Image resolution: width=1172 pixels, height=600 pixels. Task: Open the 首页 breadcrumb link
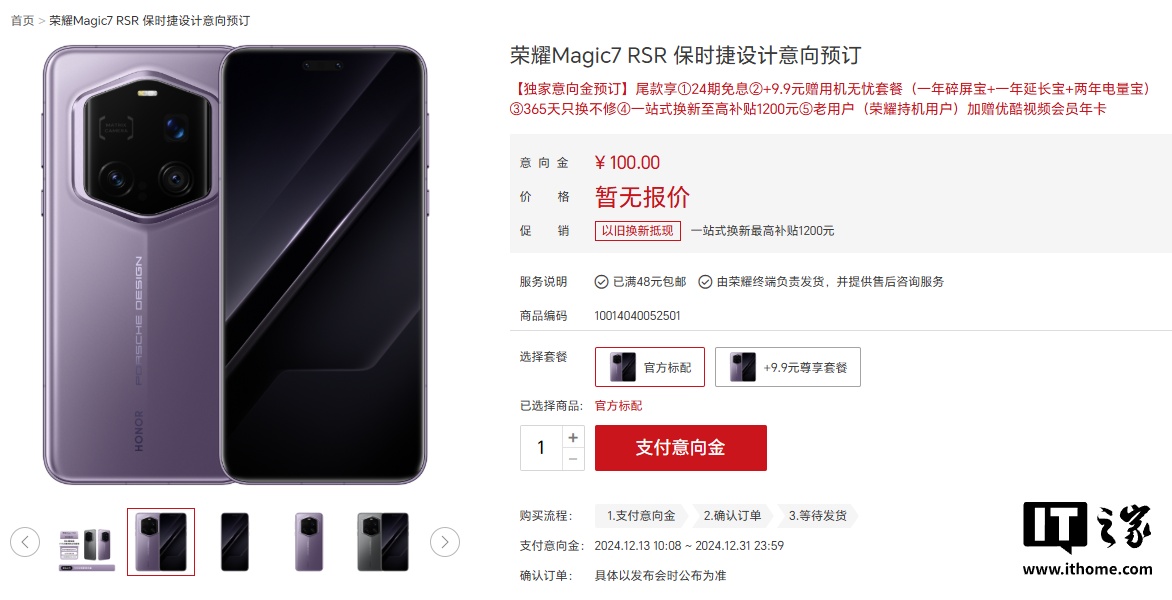coord(22,21)
